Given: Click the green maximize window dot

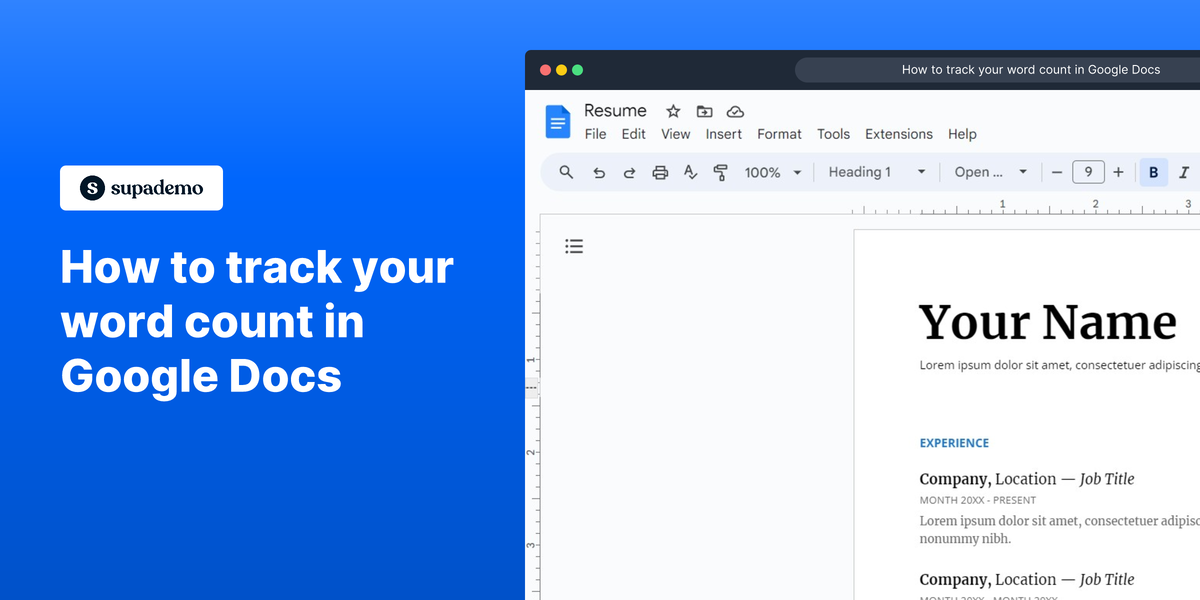Looking at the screenshot, I should (x=577, y=70).
